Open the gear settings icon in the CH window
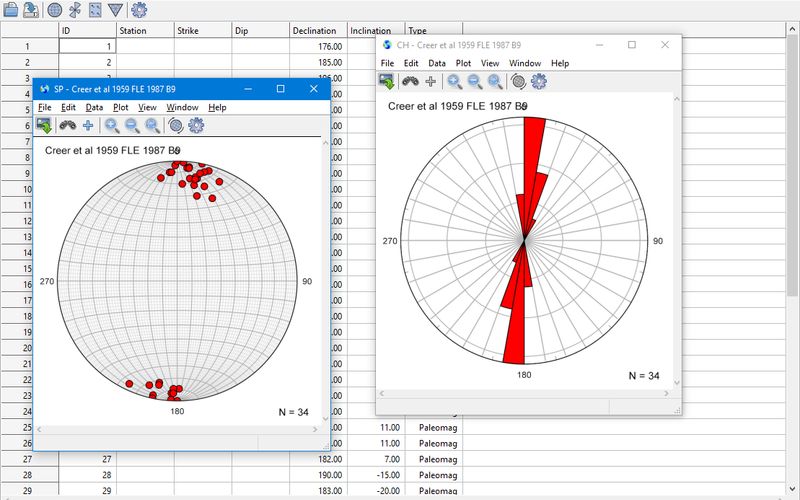The height and width of the screenshot is (500, 800). (539, 81)
